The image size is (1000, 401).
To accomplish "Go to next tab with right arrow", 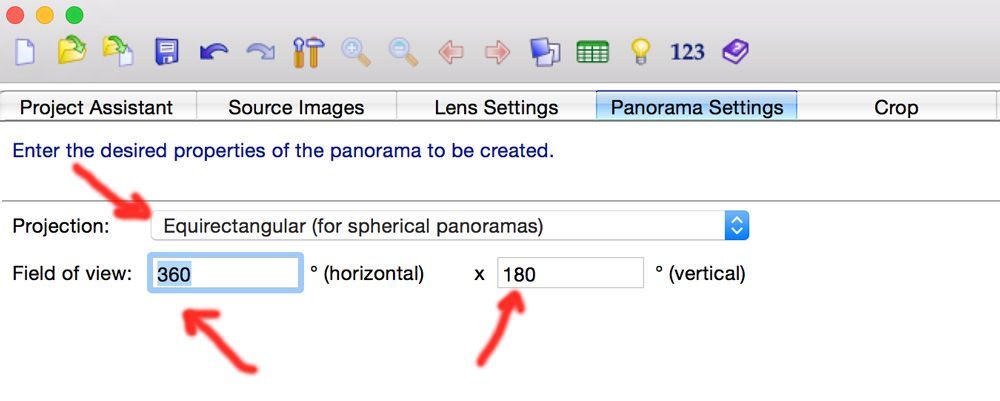I will coord(497,52).
